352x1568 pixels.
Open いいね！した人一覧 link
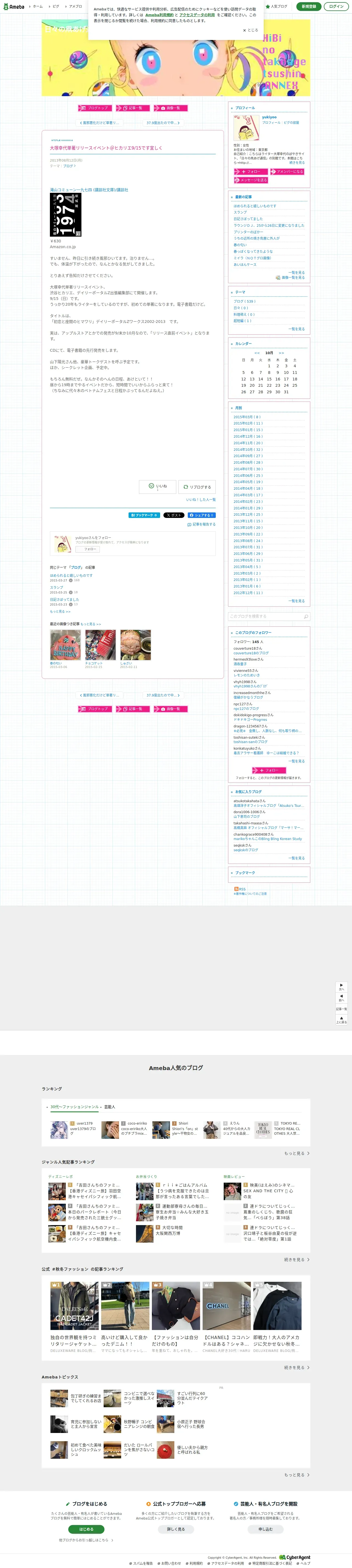[201, 500]
